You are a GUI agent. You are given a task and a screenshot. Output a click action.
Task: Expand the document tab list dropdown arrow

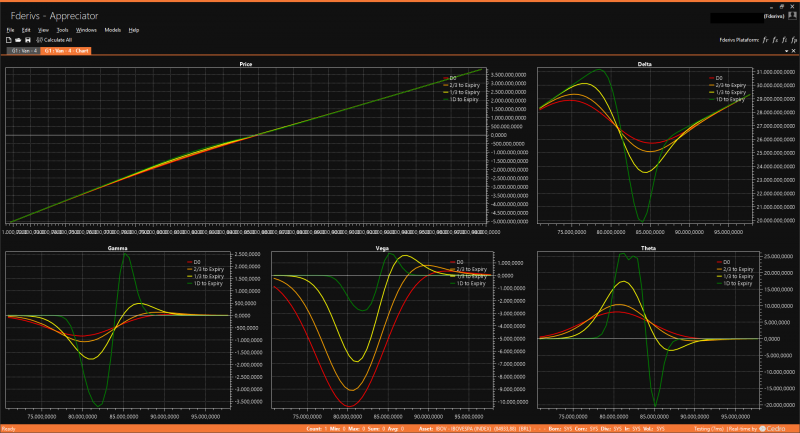pyautogui.click(x=786, y=49)
